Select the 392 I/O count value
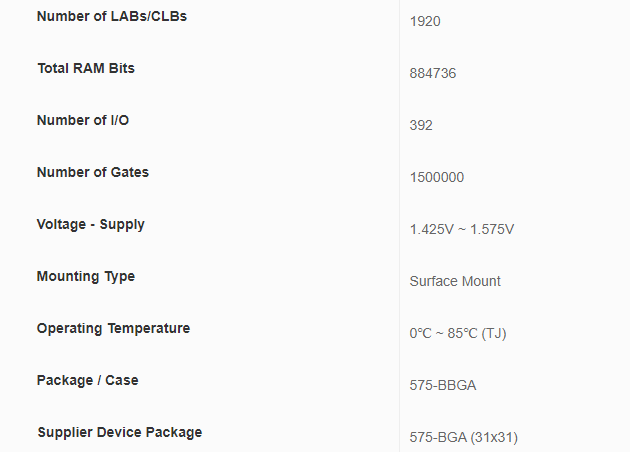 tap(421, 125)
